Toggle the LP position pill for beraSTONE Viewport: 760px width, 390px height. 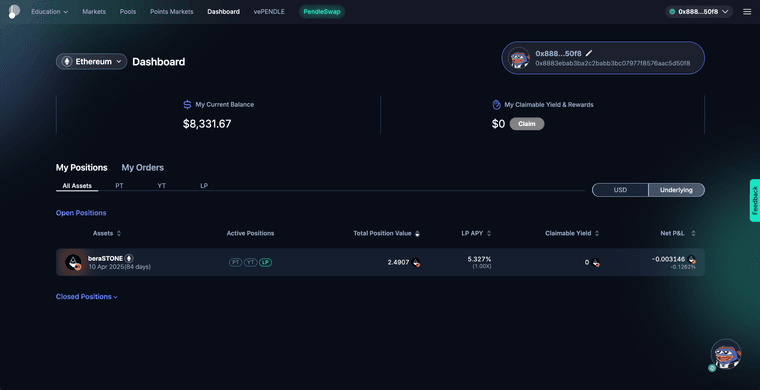point(265,263)
